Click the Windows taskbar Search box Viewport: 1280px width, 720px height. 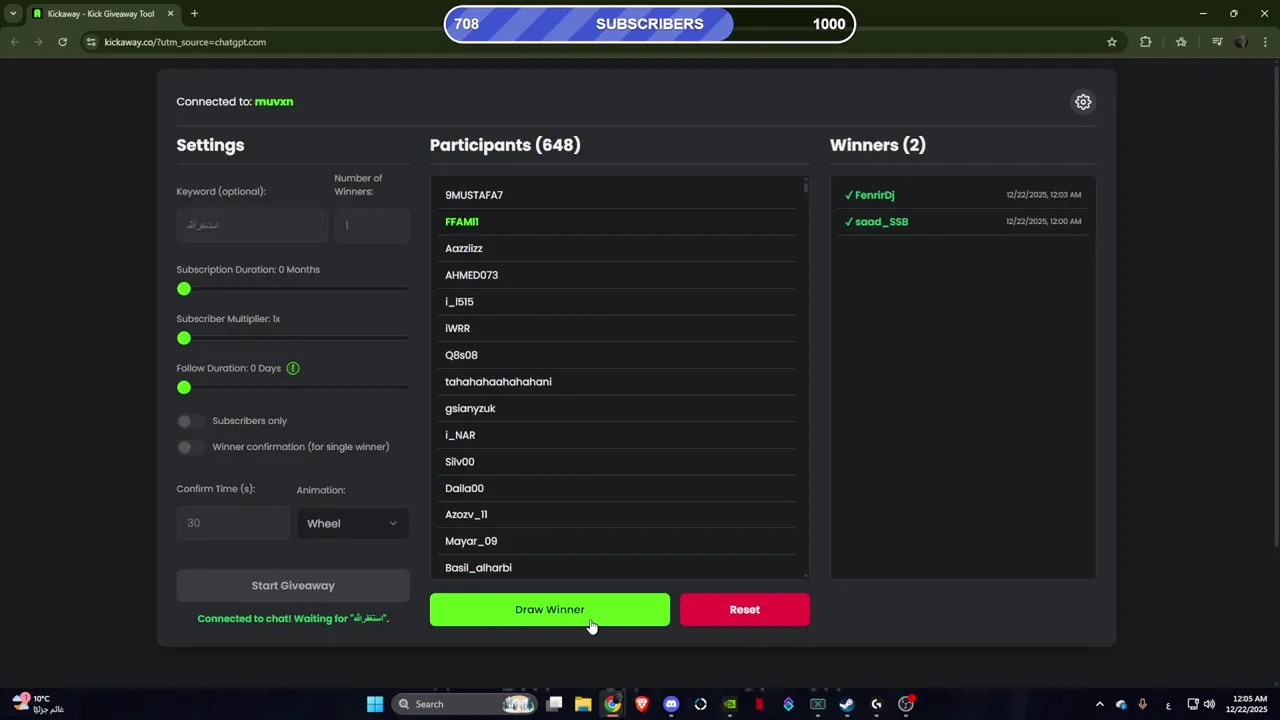tap(466, 704)
